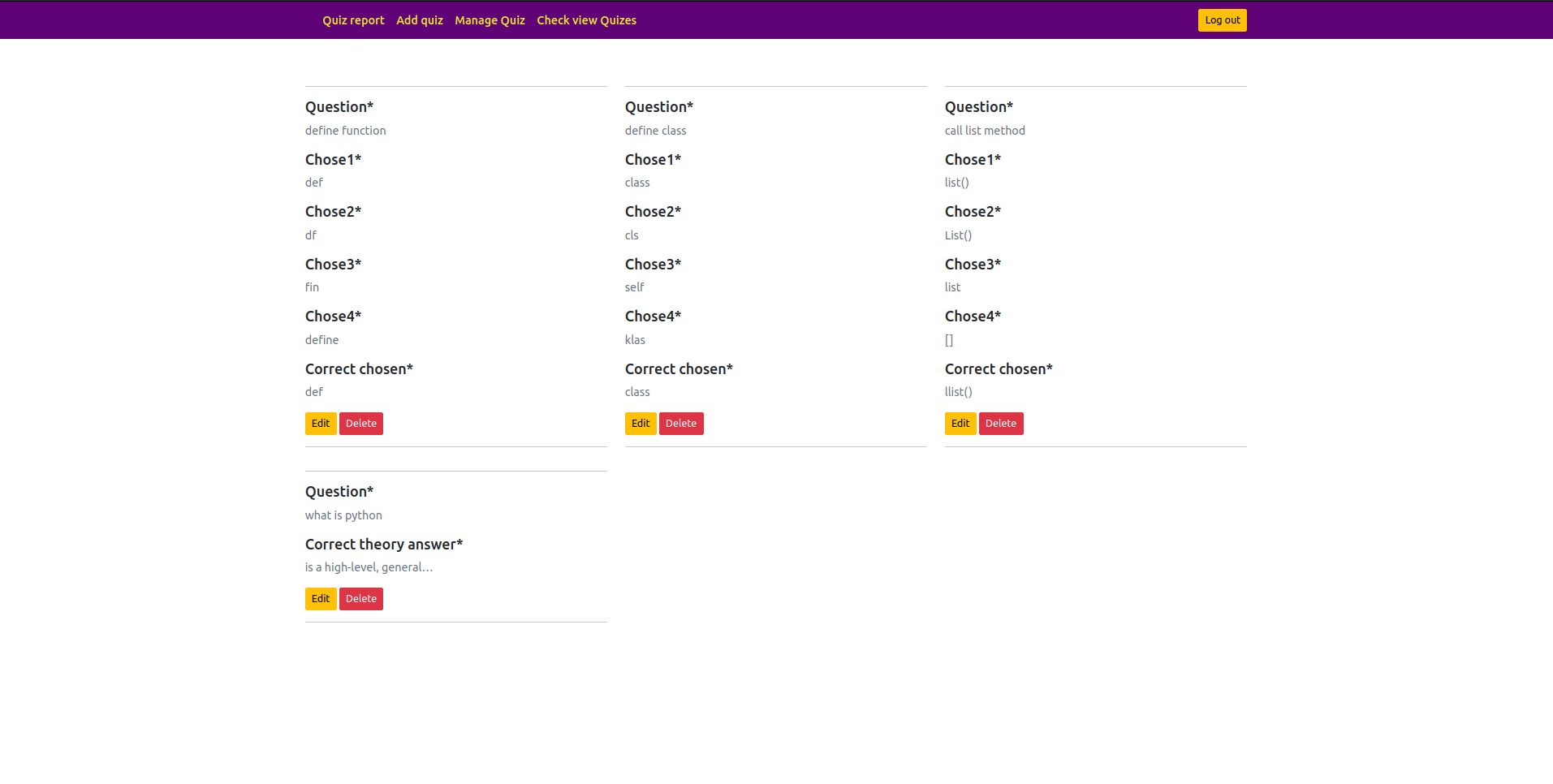Edit the 'define class' quiz

coord(640,423)
